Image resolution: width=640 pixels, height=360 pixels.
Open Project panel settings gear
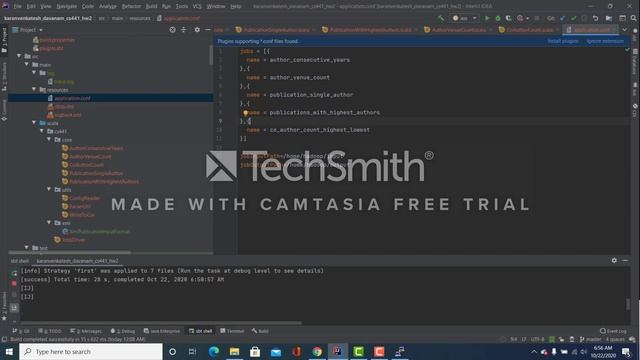coord(197,30)
